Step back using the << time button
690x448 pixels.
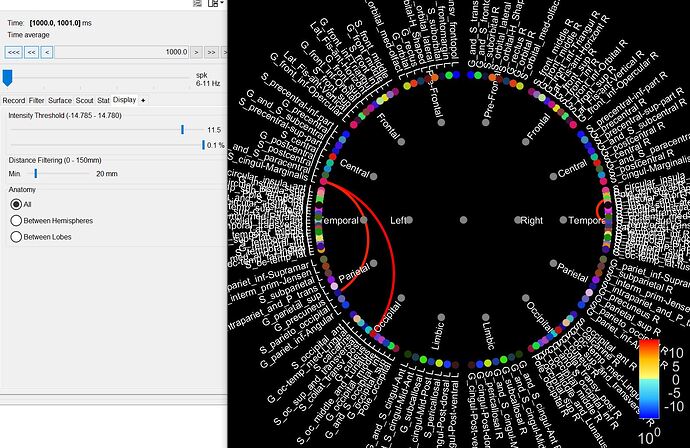pos(31,52)
